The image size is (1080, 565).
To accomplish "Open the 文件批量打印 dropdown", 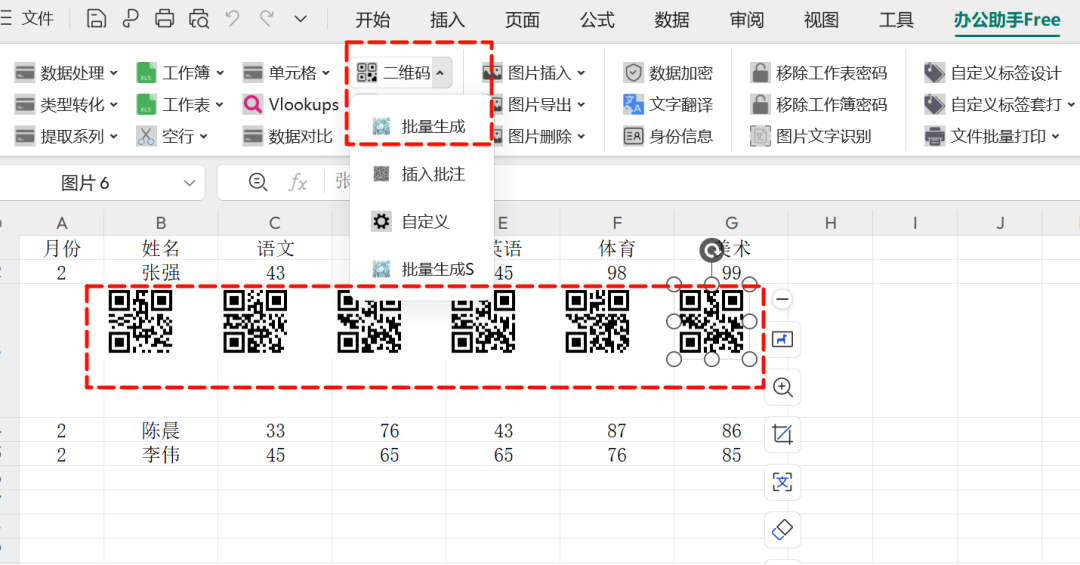I will coord(992,136).
